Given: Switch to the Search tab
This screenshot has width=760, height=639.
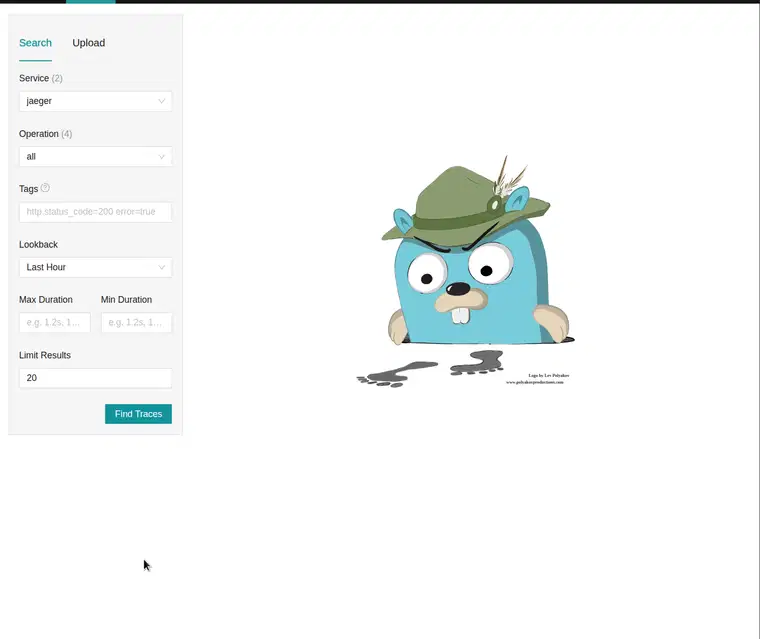Looking at the screenshot, I should [35, 43].
